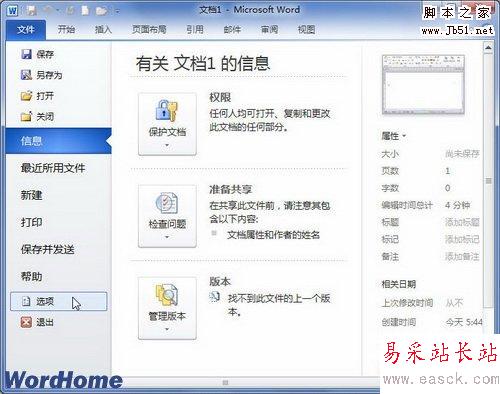Expand the 属性 properties dropdown
Image resolution: width=500 pixels, height=394 pixels.
coord(394,136)
